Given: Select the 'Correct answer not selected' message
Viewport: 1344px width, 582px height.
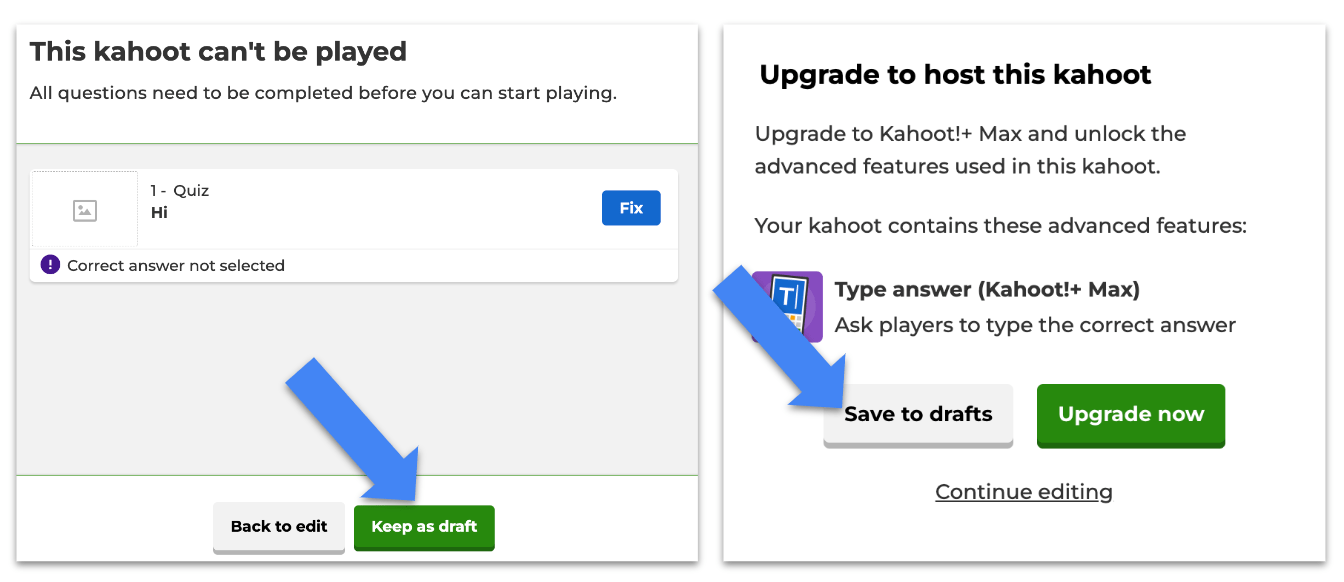Looking at the screenshot, I should click(x=176, y=266).
